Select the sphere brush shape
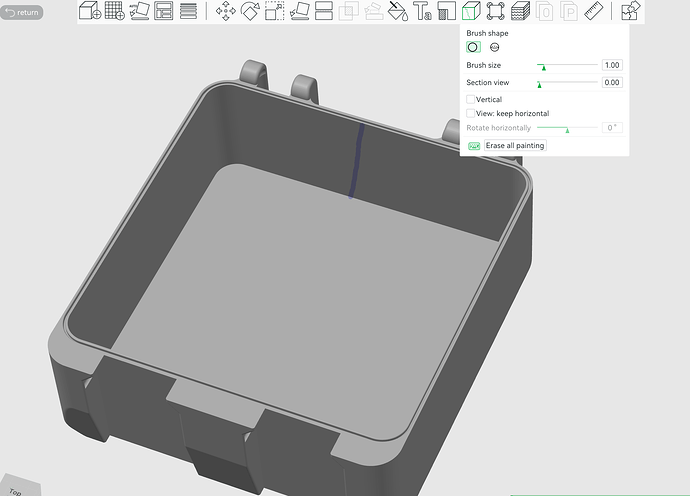Viewport: 690px width, 496px height. tap(495, 47)
